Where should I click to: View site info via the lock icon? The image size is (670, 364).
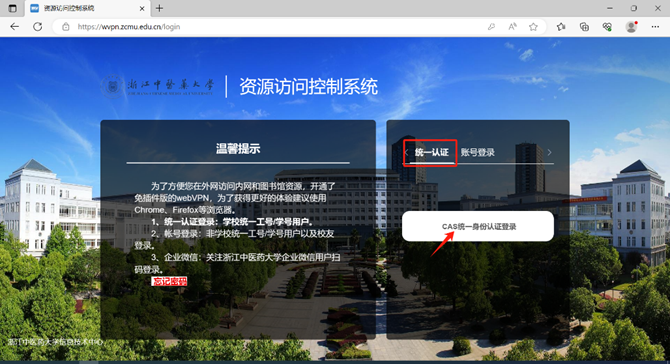[x=66, y=26]
